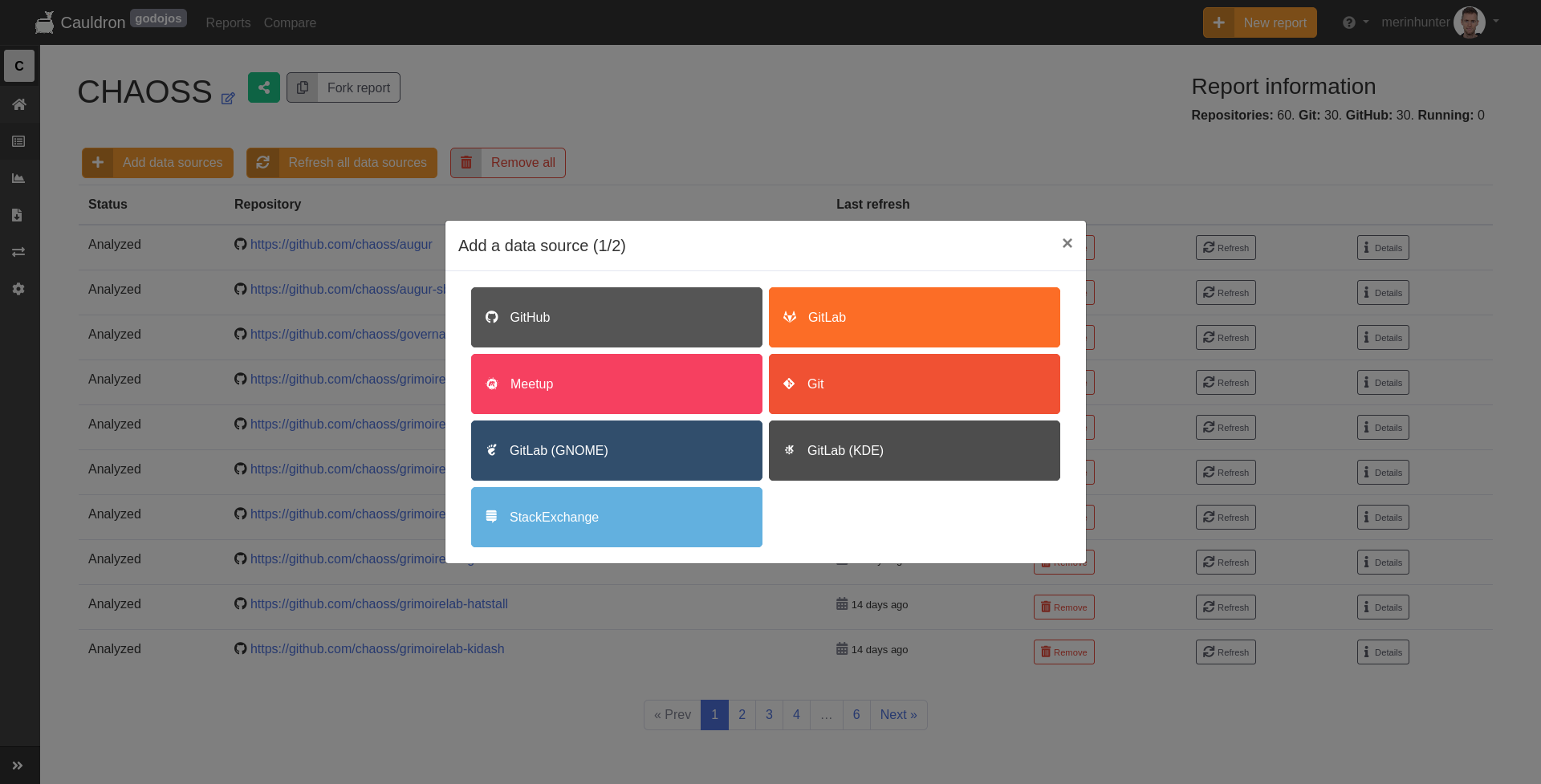Click the merinhunter avatar picture
This screenshot has width=1541, height=784.
coord(1469,22)
